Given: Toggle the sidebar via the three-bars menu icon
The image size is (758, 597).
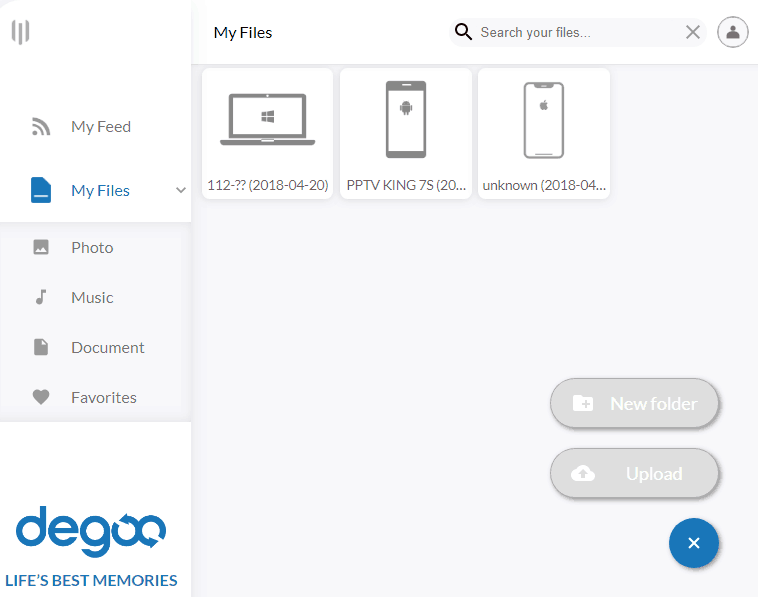Looking at the screenshot, I should click(x=20, y=32).
